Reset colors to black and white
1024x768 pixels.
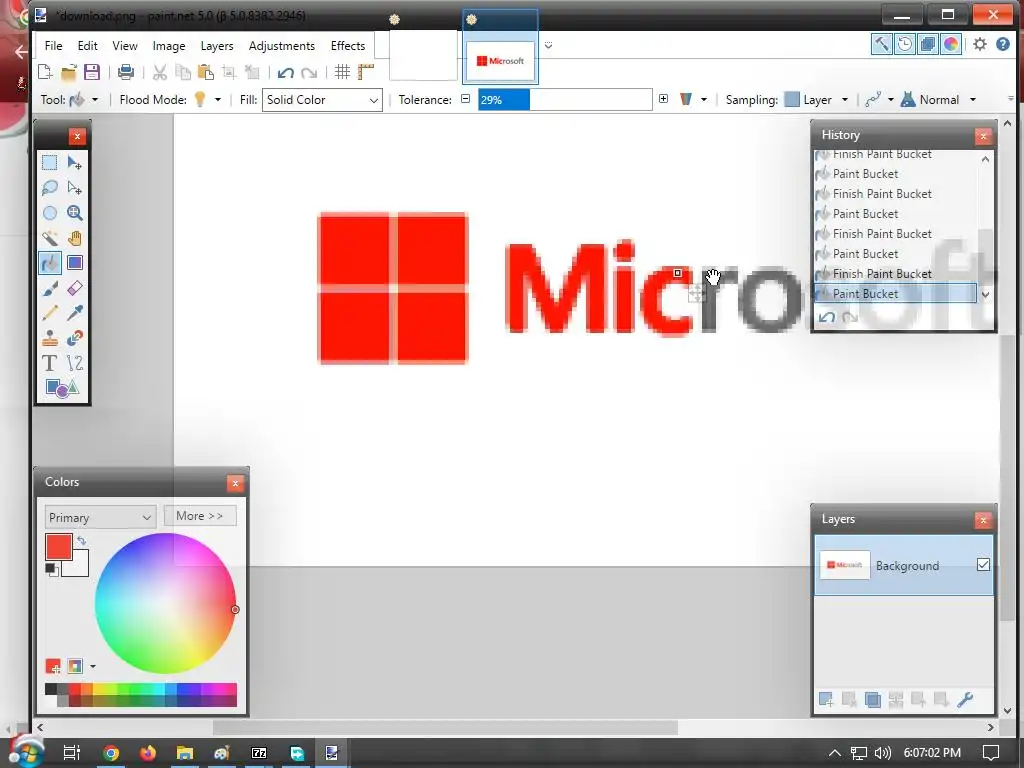pyautogui.click(x=52, y=569)
